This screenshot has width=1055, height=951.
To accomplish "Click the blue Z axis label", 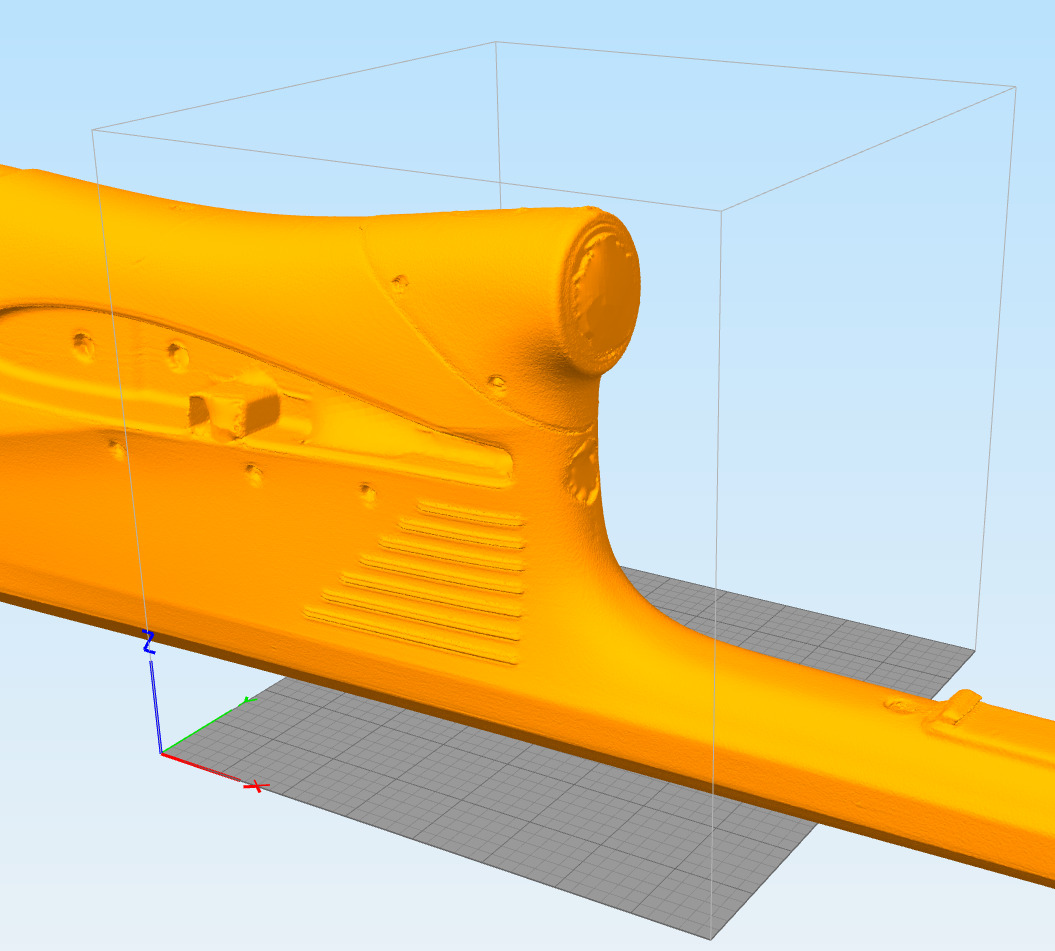I will (x=149, y=642).
